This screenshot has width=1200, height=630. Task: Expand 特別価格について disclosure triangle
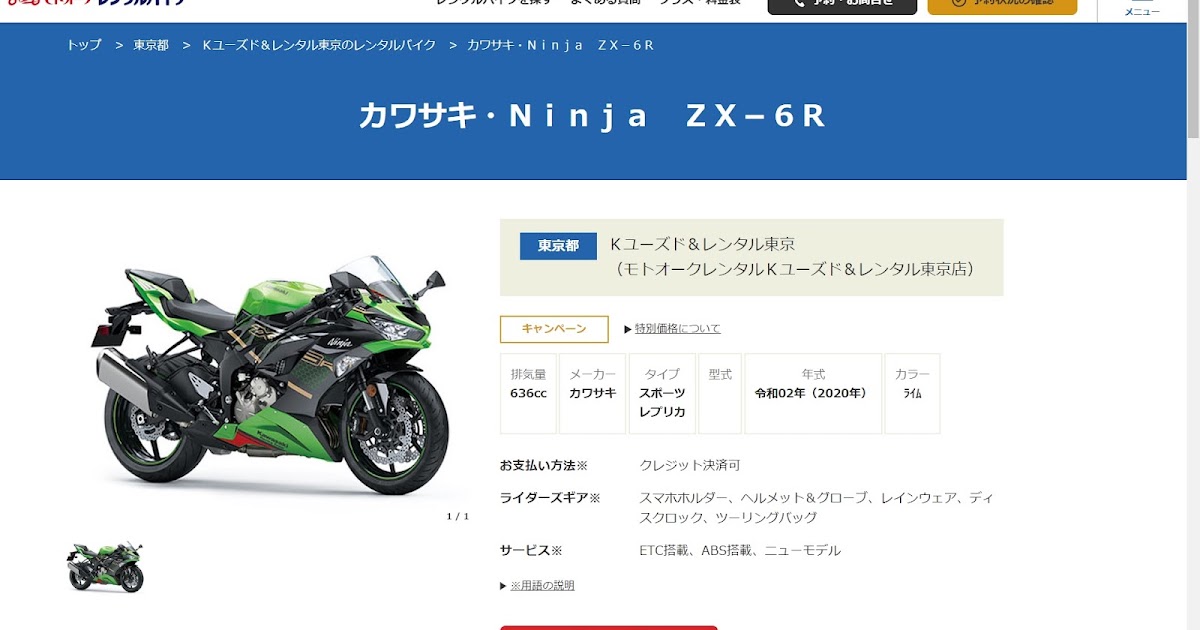(x=627, y=329)
